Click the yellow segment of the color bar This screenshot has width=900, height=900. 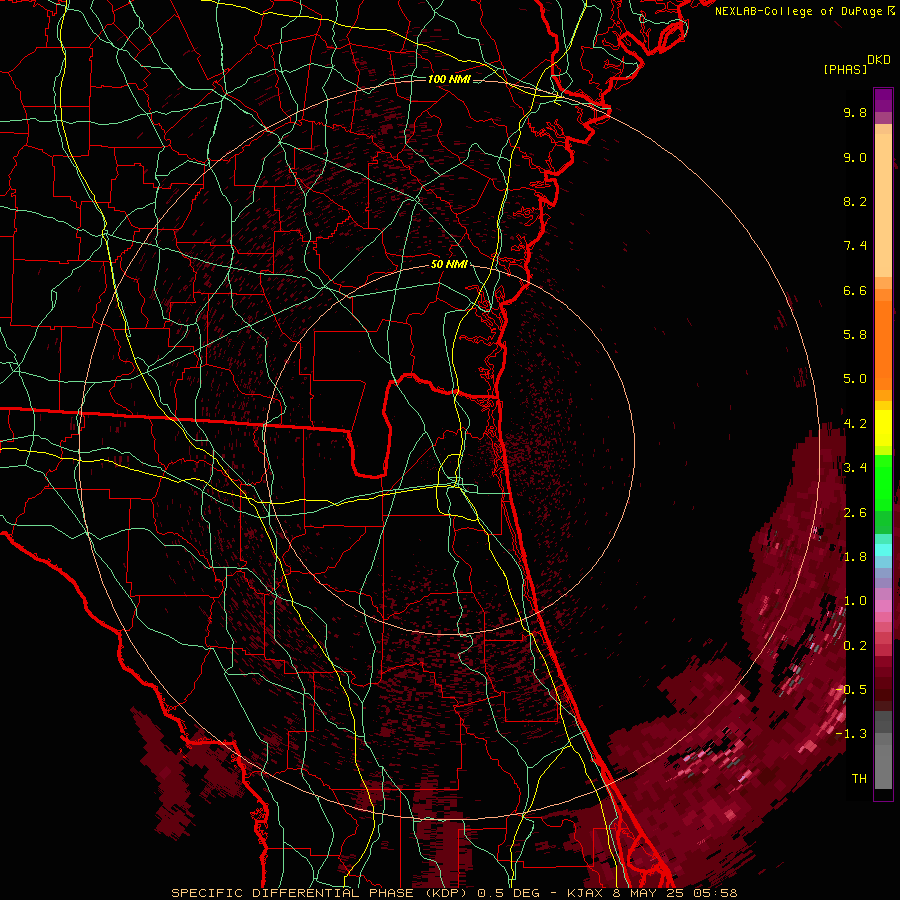[x=883, y=428]
